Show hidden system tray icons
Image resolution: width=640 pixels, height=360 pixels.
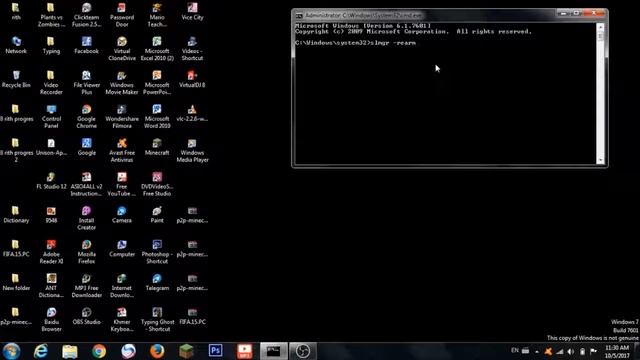537,351
